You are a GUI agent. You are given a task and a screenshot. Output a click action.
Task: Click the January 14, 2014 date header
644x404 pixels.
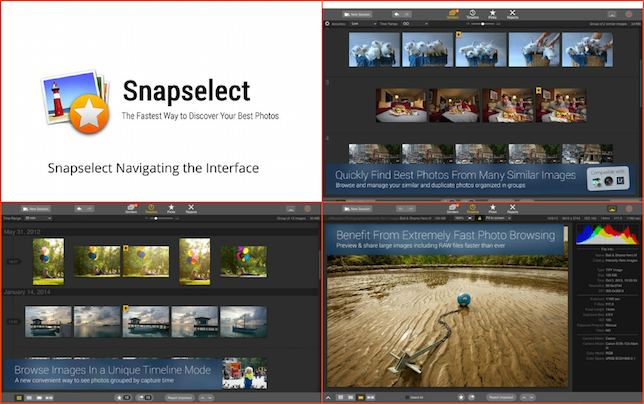pos(27,292)
